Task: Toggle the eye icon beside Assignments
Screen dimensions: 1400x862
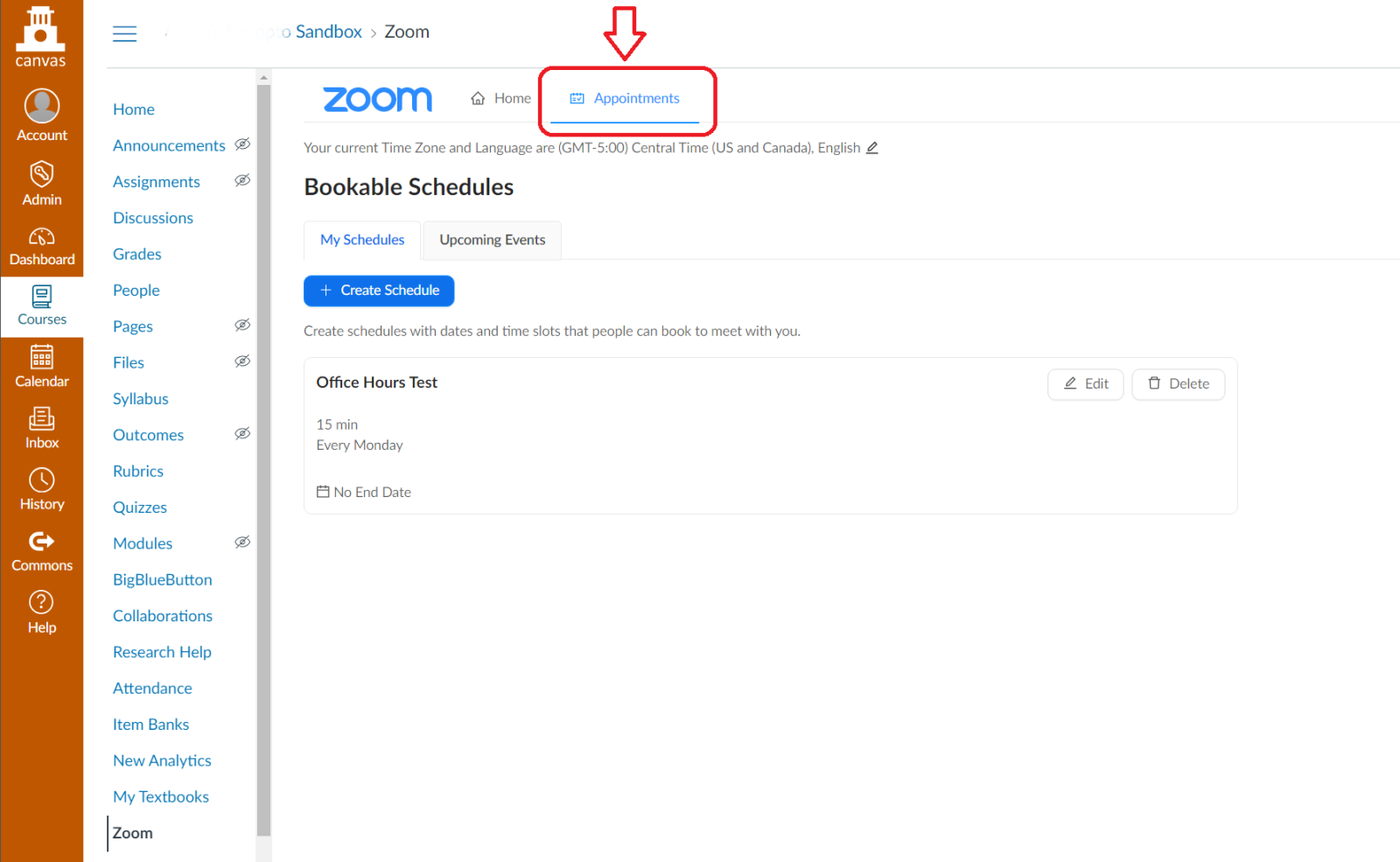Action: 242,180
